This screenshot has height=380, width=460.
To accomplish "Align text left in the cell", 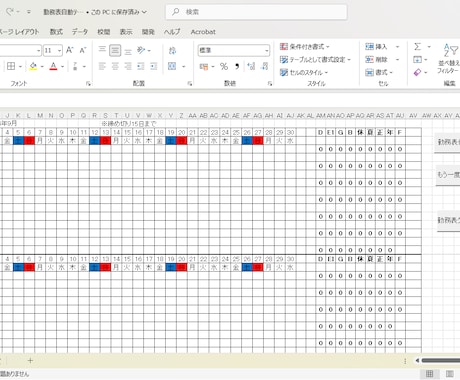I will click(x=102, y=66).
